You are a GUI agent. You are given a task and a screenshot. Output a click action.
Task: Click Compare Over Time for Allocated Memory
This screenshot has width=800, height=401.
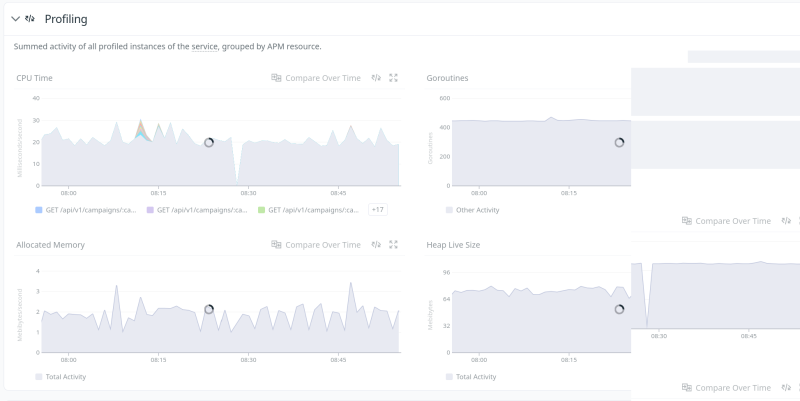point(322,244)
